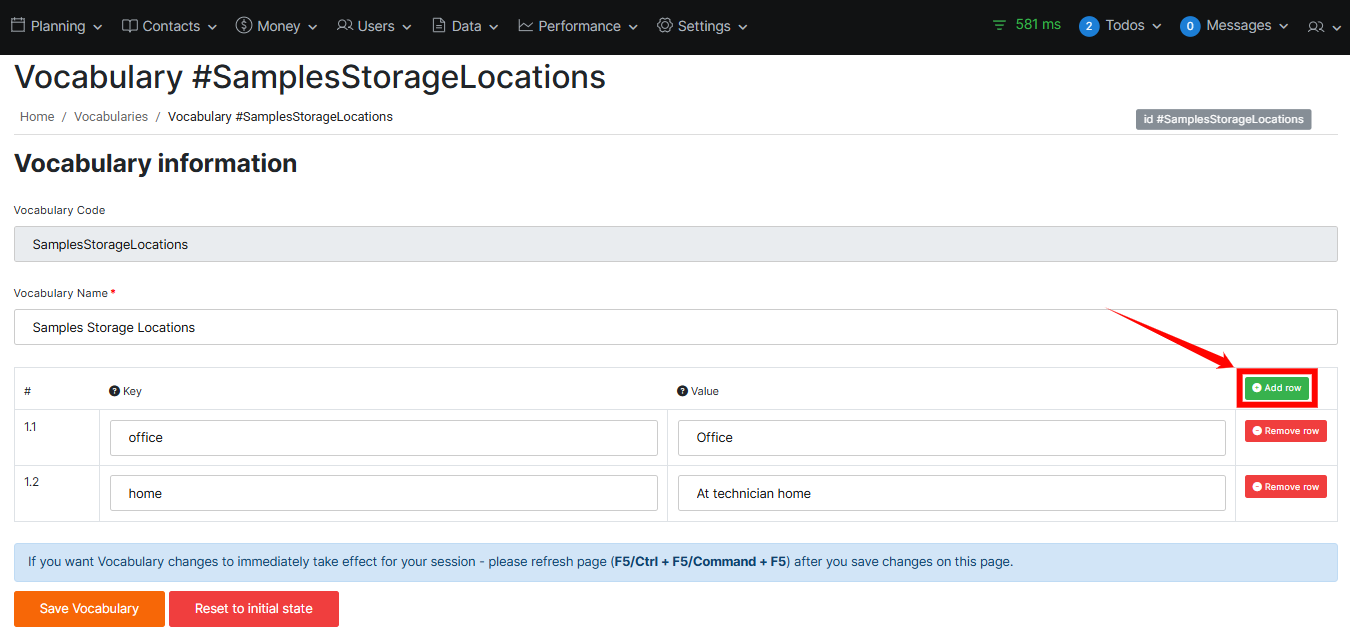Remove row 1.2 with the home key

tap(1285, 487)
